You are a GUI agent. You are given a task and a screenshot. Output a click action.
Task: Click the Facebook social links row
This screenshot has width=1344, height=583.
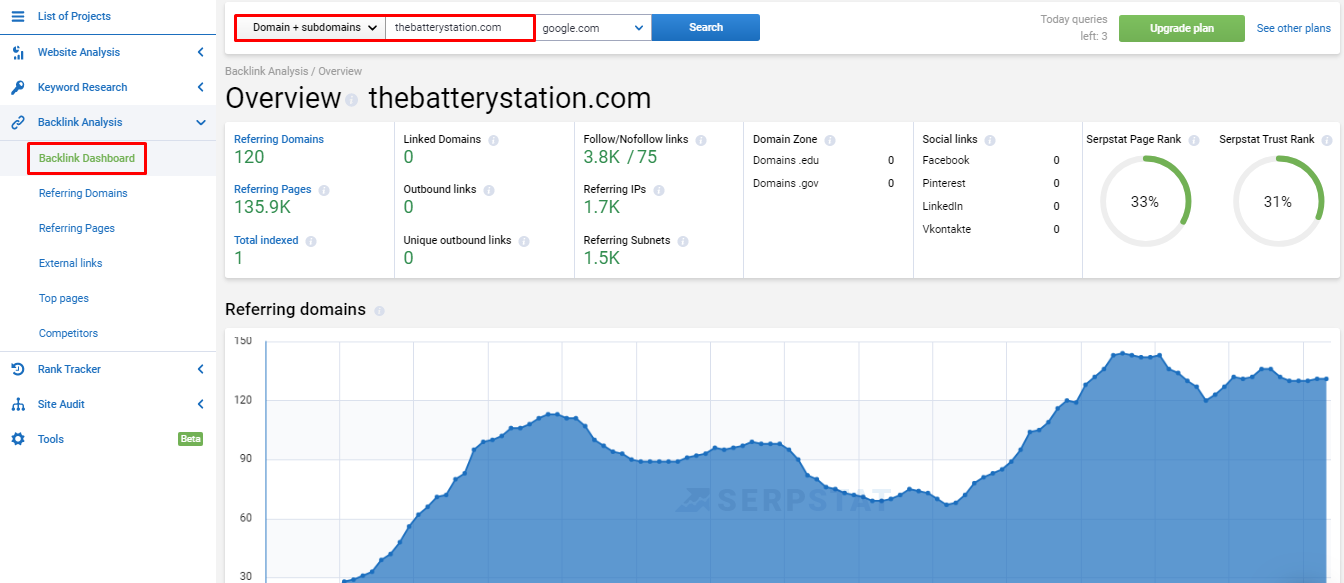point(991,160)
